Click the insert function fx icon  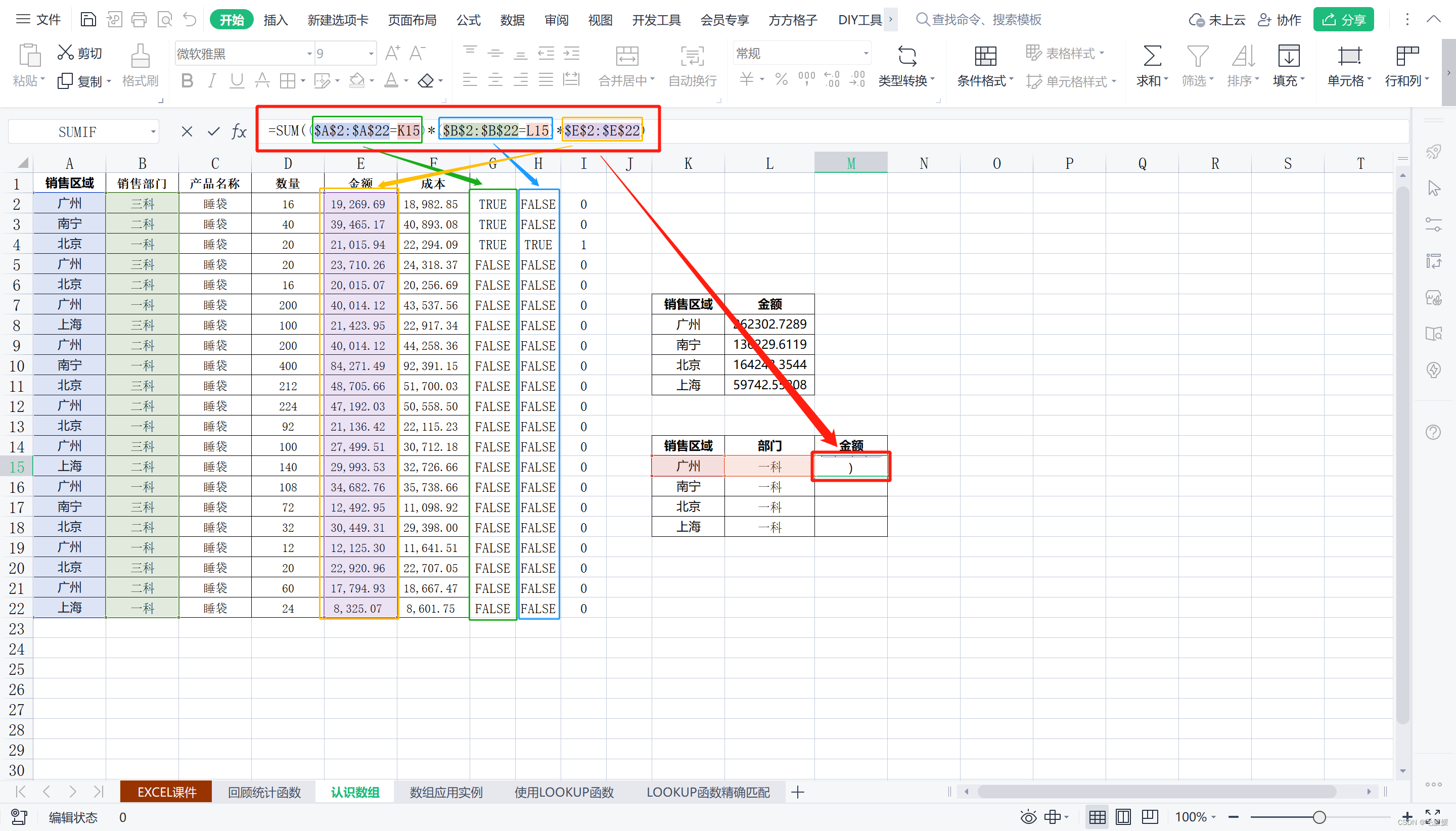coord(239,132)
